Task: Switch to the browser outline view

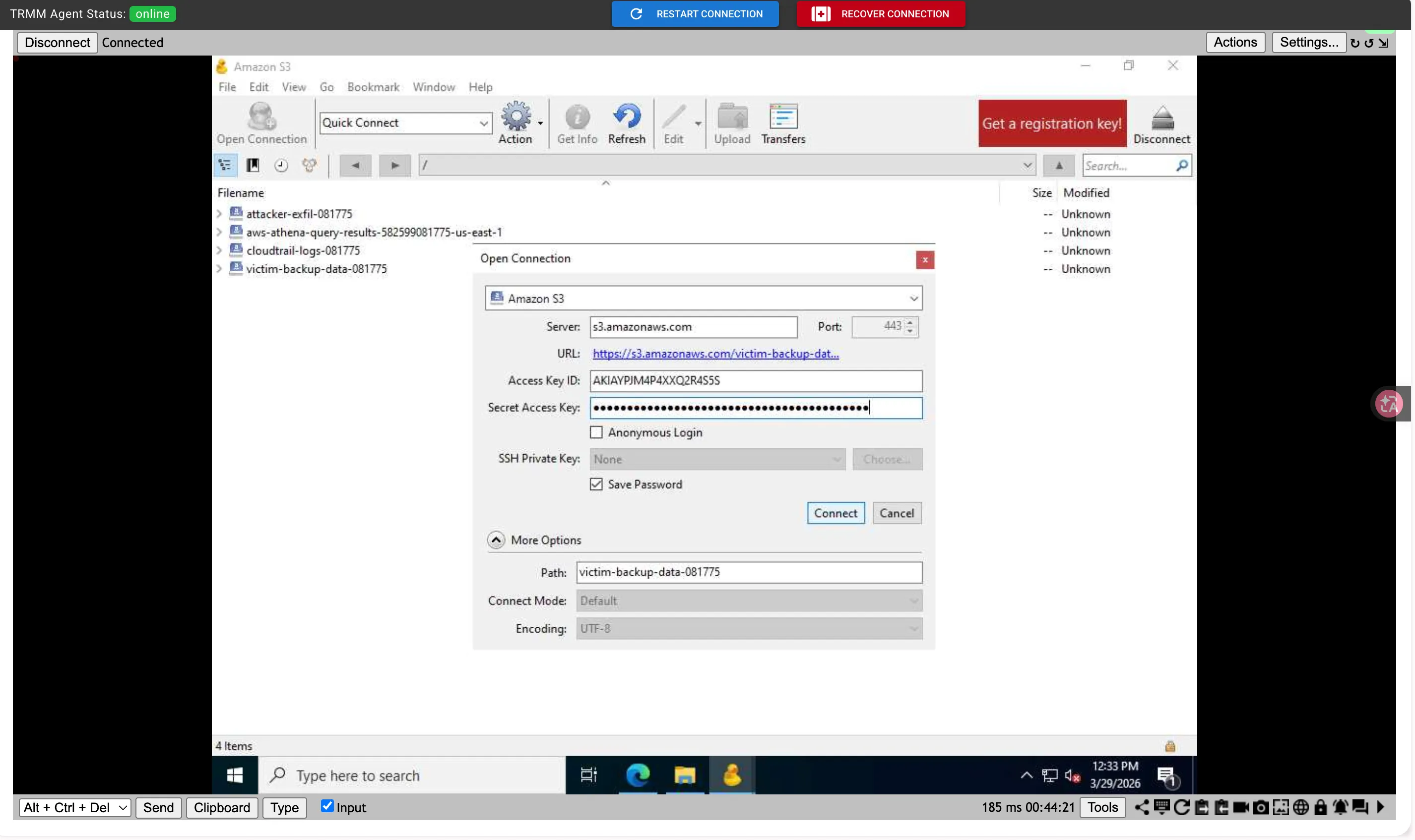Action: 225,165
